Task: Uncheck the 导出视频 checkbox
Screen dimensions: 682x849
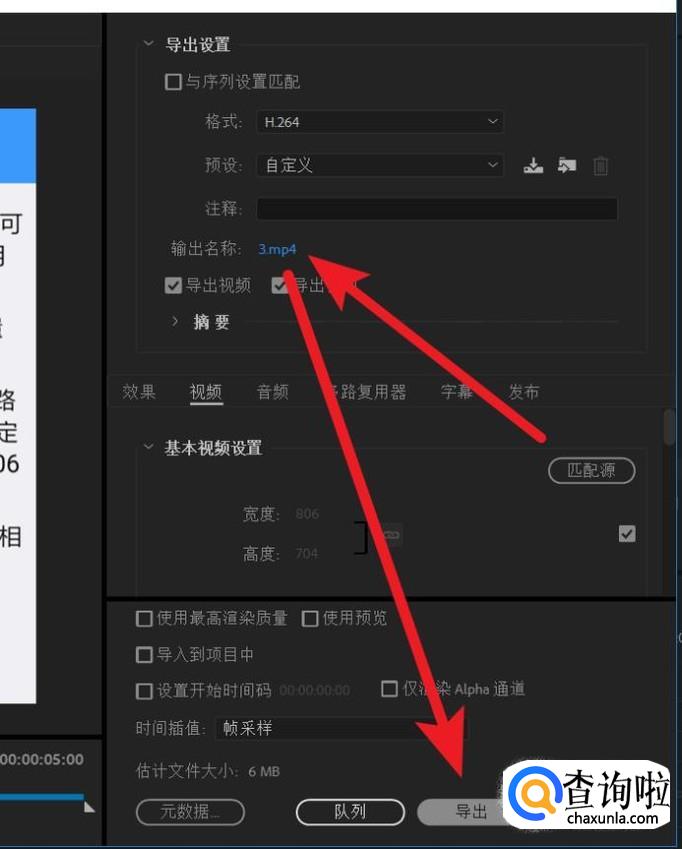Action: [173, 286]
